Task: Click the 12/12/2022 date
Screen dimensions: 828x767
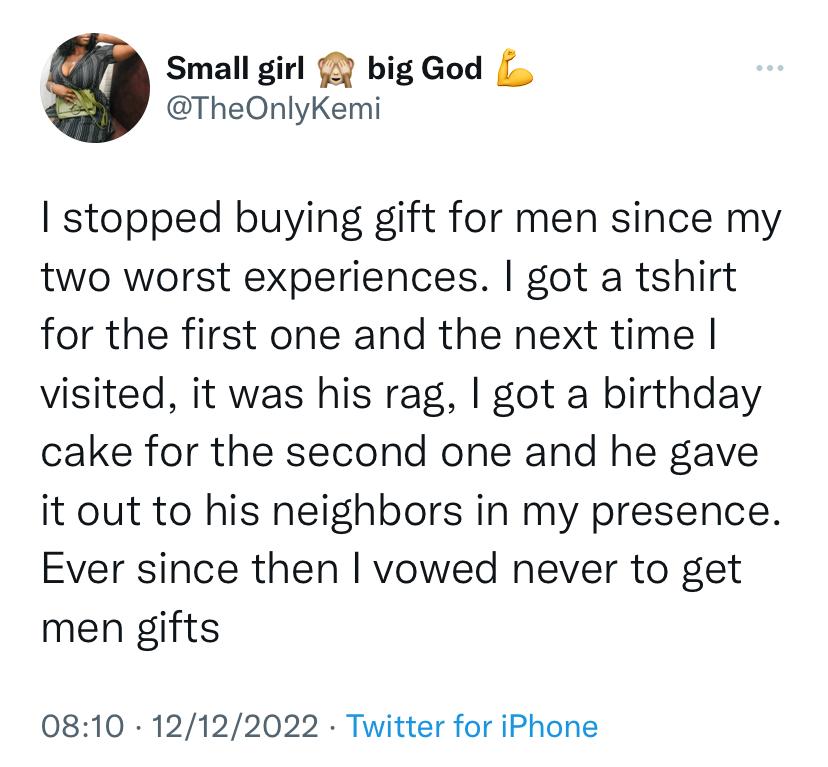Action: pos(236,726)
